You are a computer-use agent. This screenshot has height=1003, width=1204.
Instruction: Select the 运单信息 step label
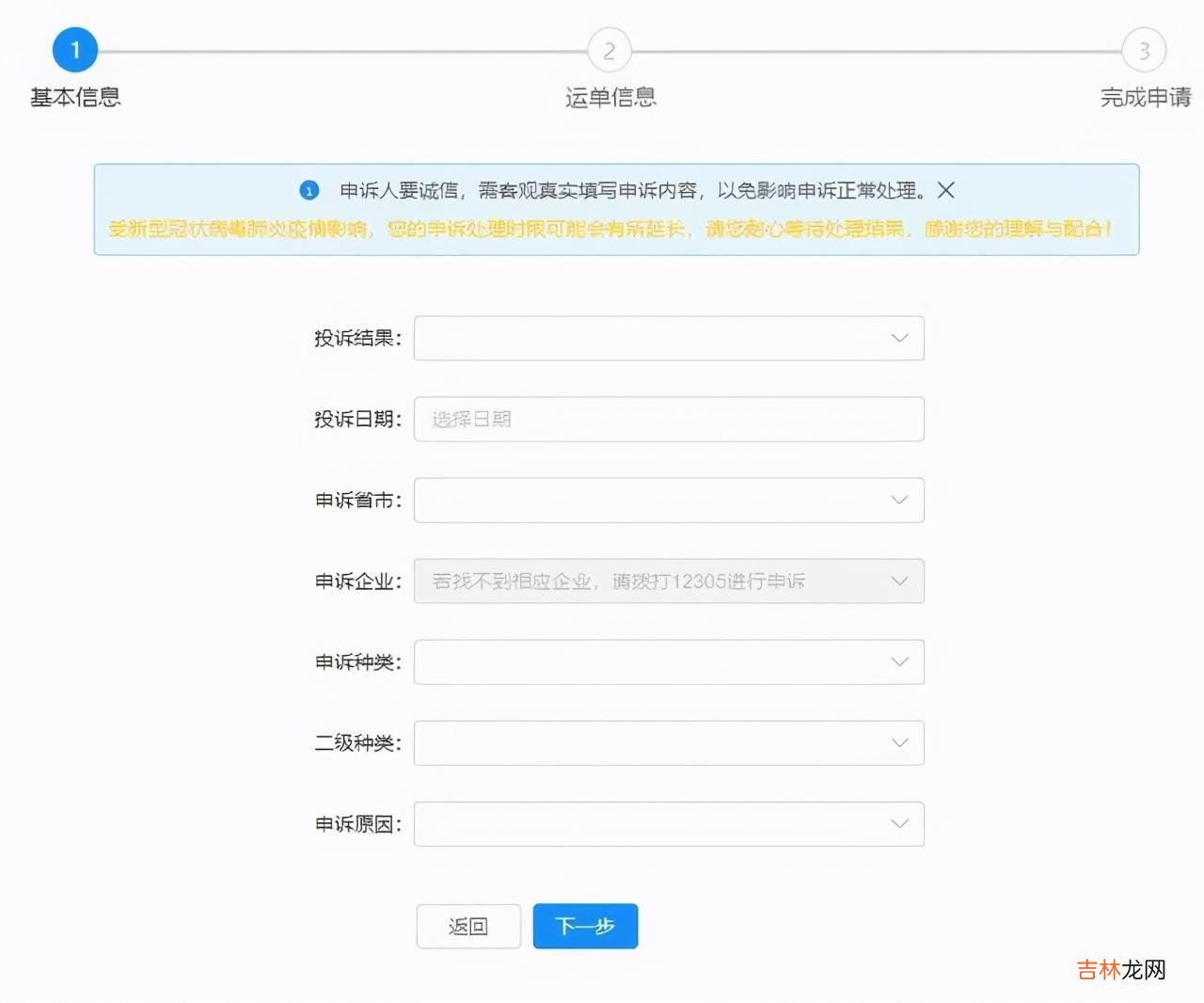click(x=610, y=97)
